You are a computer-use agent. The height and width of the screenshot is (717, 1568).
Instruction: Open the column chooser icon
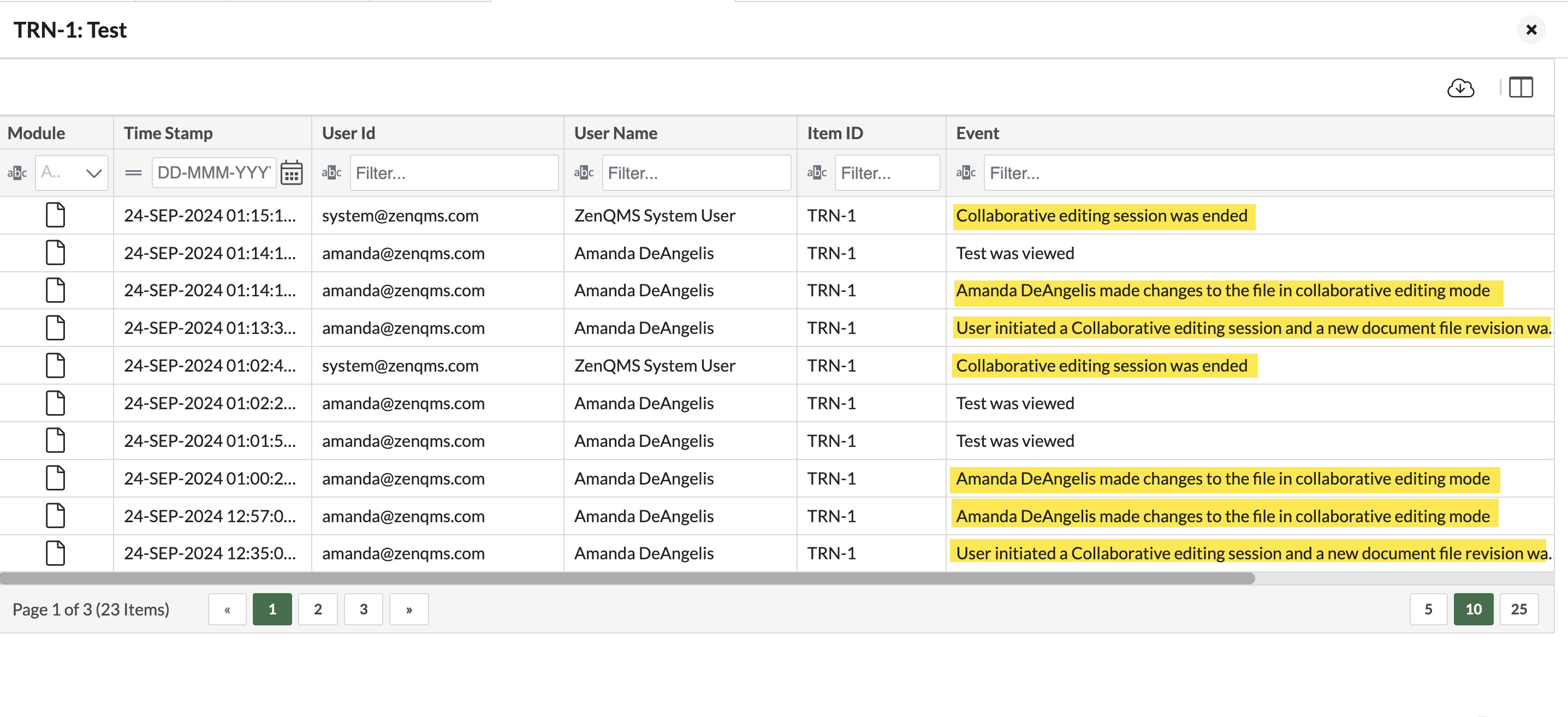tap(1521, 87)
